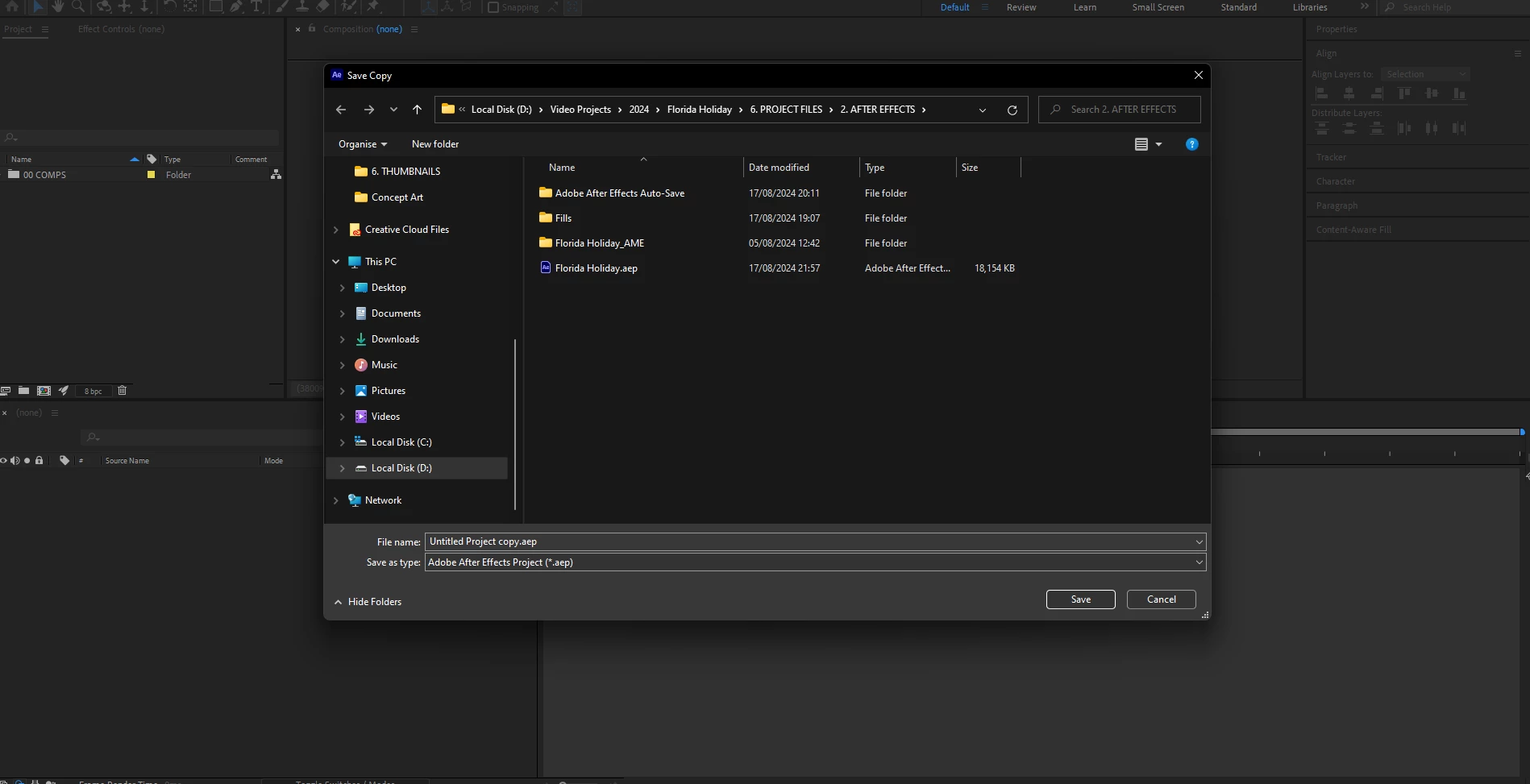Select the Rectangle shape tool

pyautogui.click(x=216, y=6)
